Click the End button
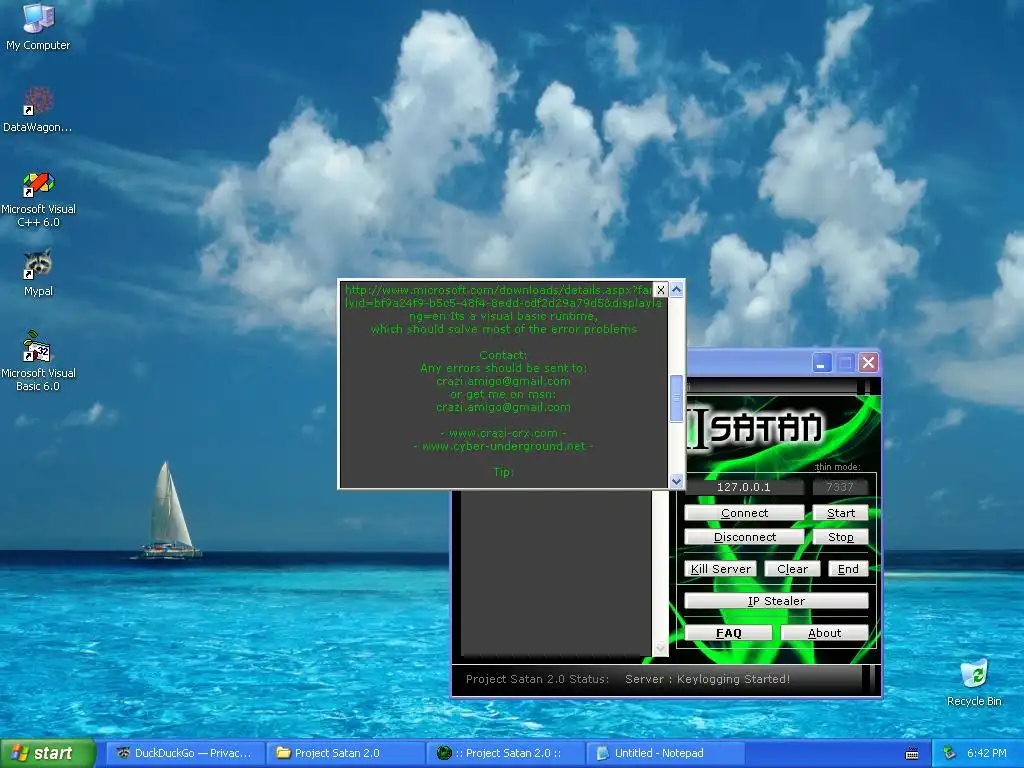Screen dimensions: 1024x768 [848, 569]
